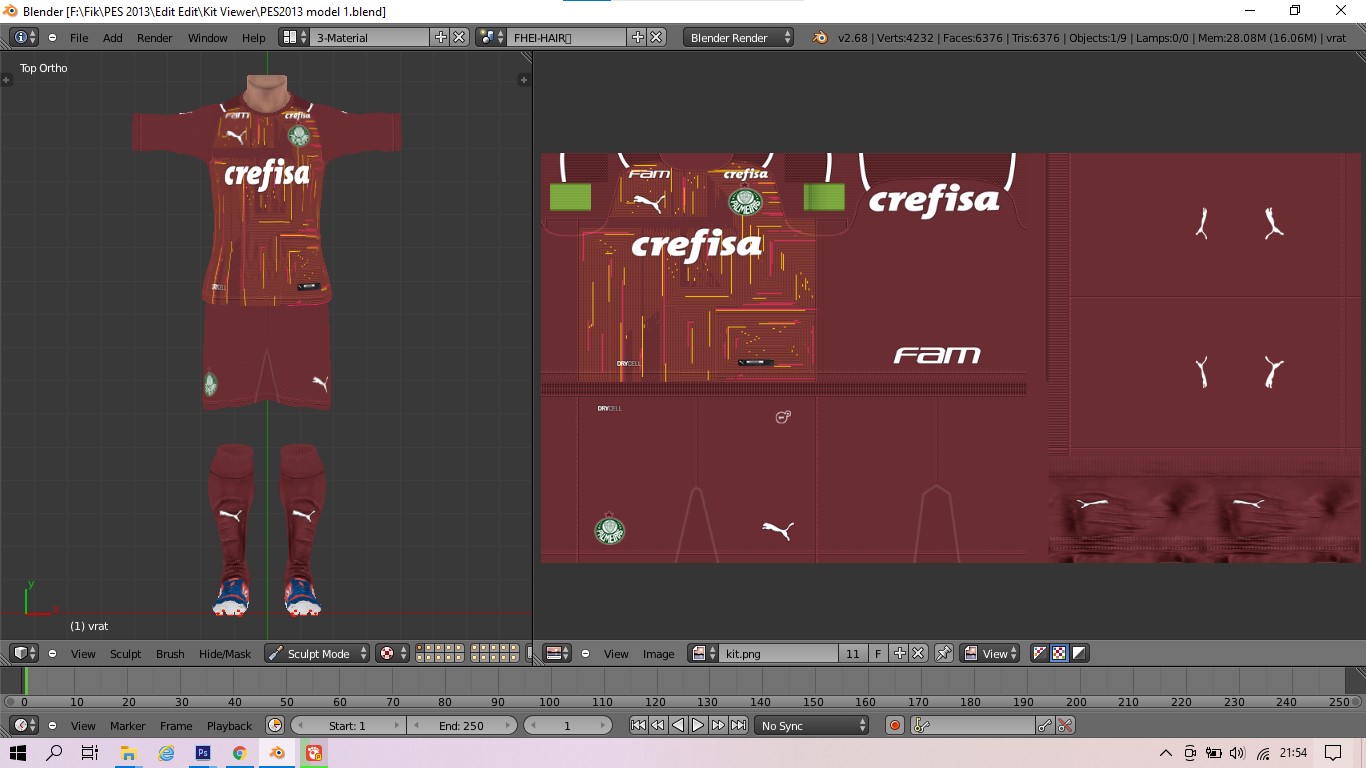Screen dimensions: 1366x768
Task: Click the FHEI-HAIR scene name field
Action: click(567, 37)
